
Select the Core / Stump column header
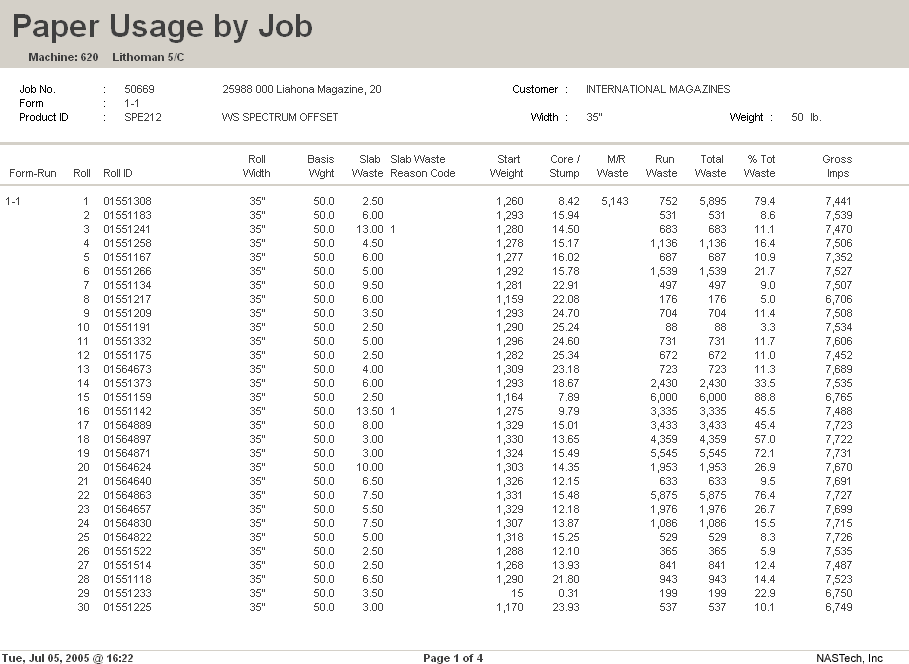(565, 166)
